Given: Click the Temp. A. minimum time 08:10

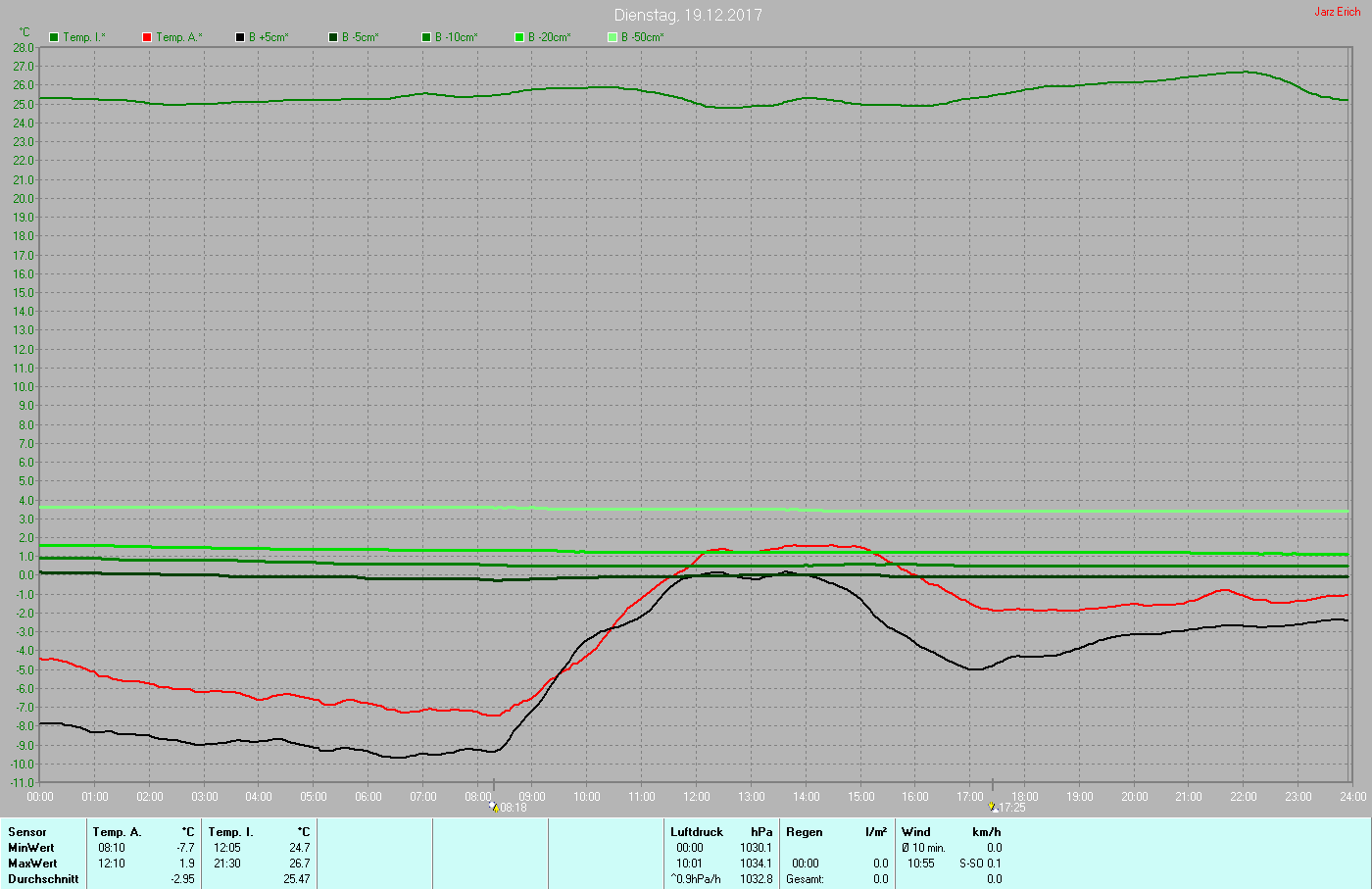Looking at the screenshot, I should coord(112,848).
